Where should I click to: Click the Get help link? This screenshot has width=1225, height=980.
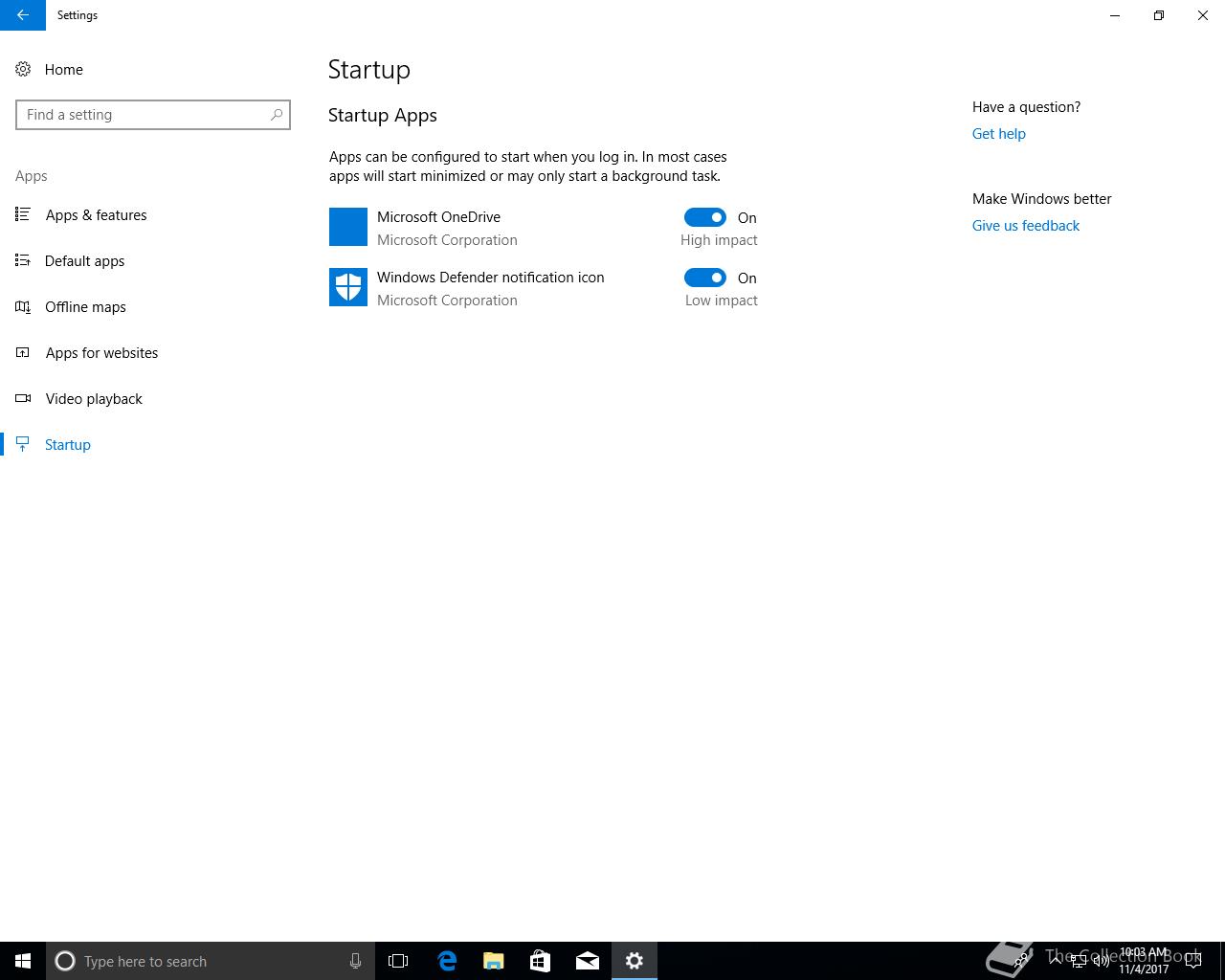coord(998,134)
